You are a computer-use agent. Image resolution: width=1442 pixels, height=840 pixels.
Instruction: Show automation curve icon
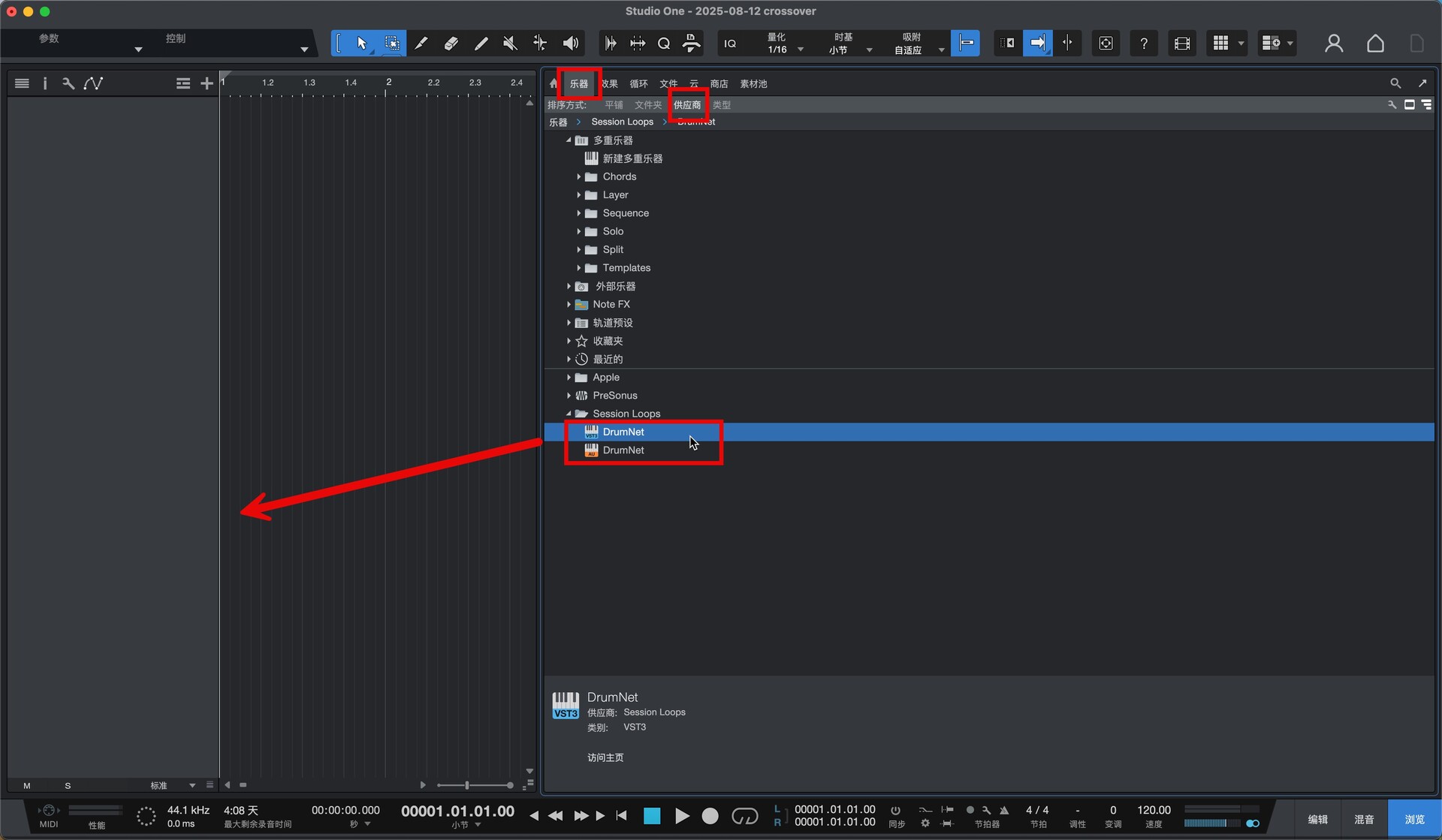[x=93, y=83]
